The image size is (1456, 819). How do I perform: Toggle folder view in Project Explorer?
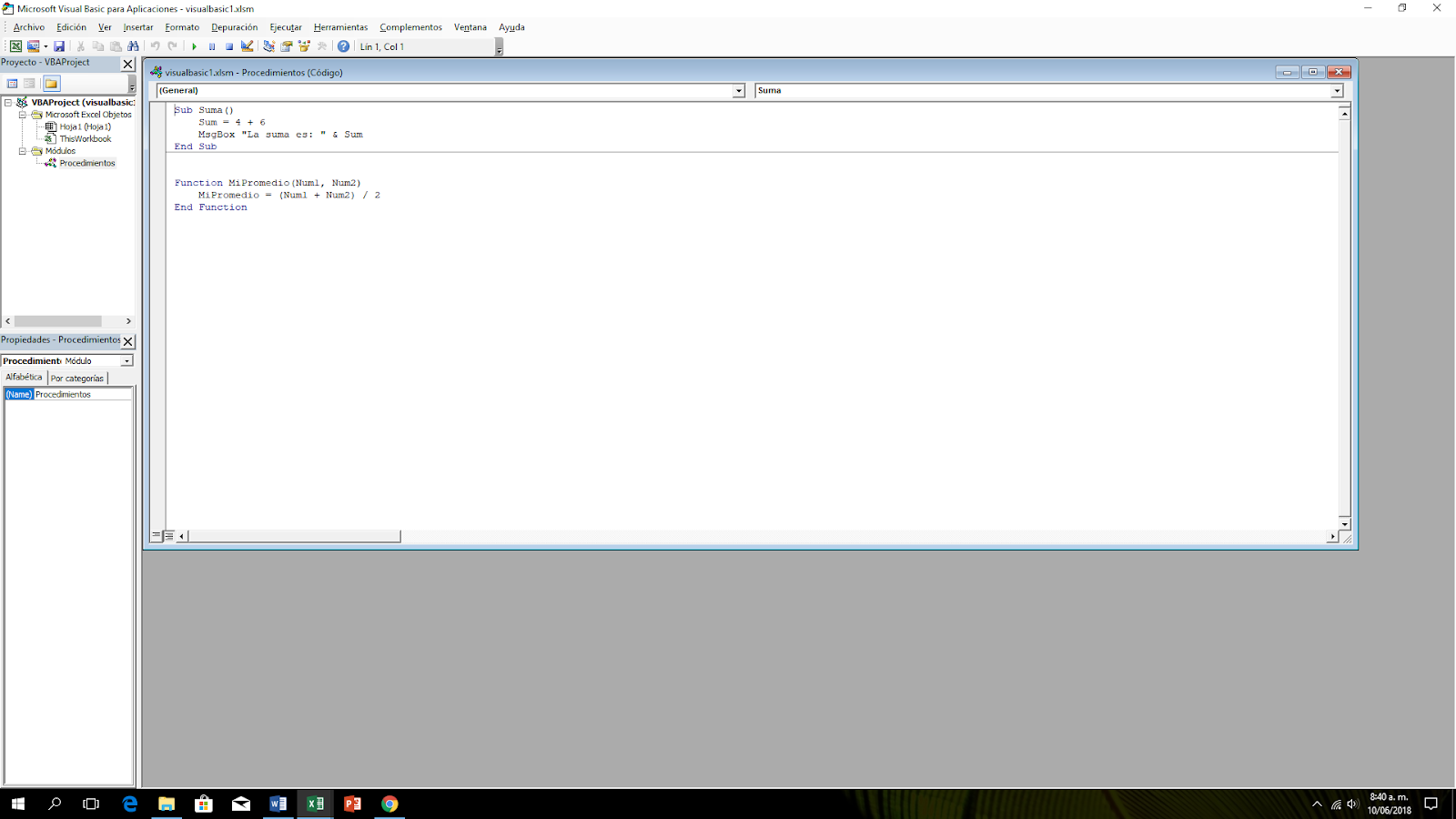point(52,83)
